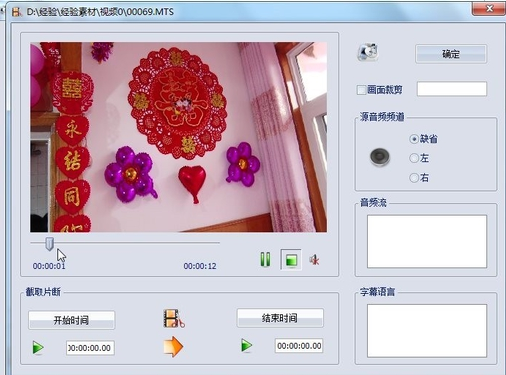Click the video seek slider handle
This screenshot has width=506, height=375.
click(49, 244)
